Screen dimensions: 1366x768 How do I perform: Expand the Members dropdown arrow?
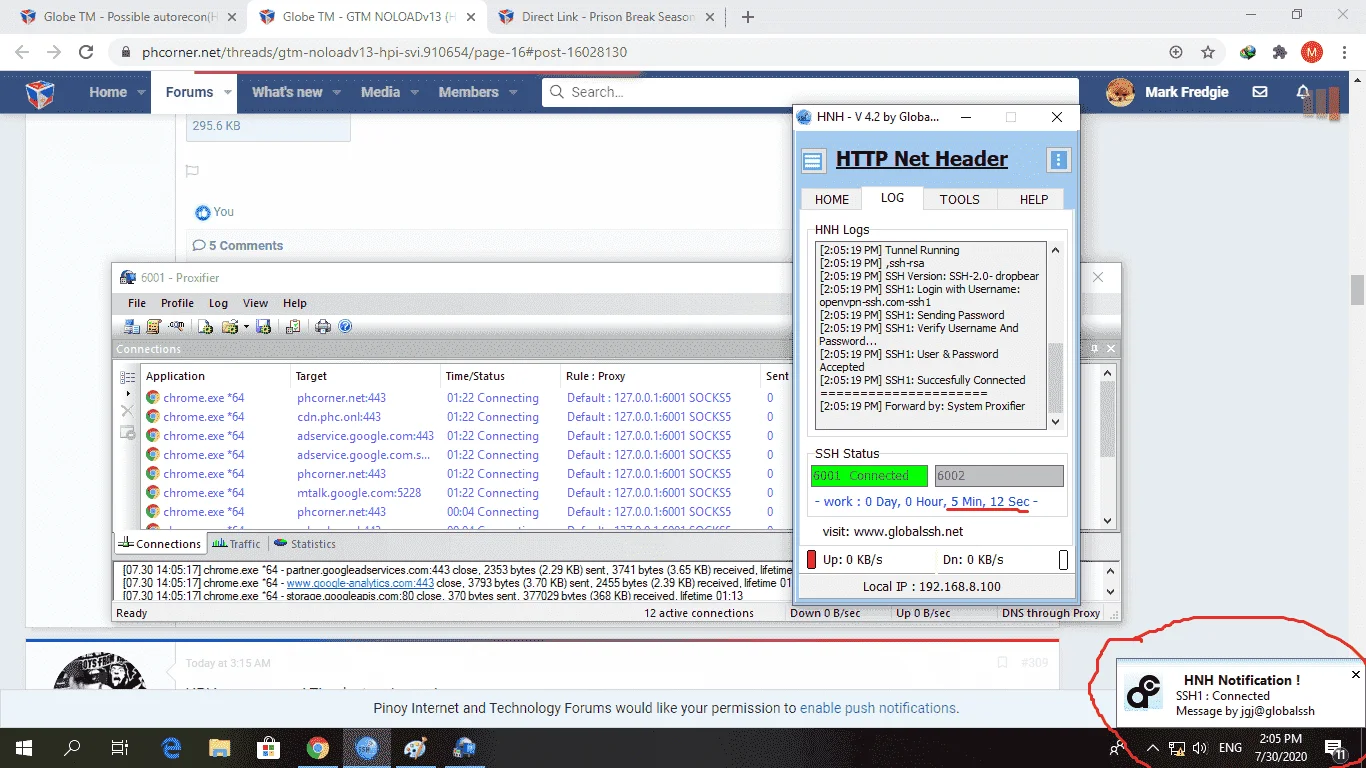(513, 92)
